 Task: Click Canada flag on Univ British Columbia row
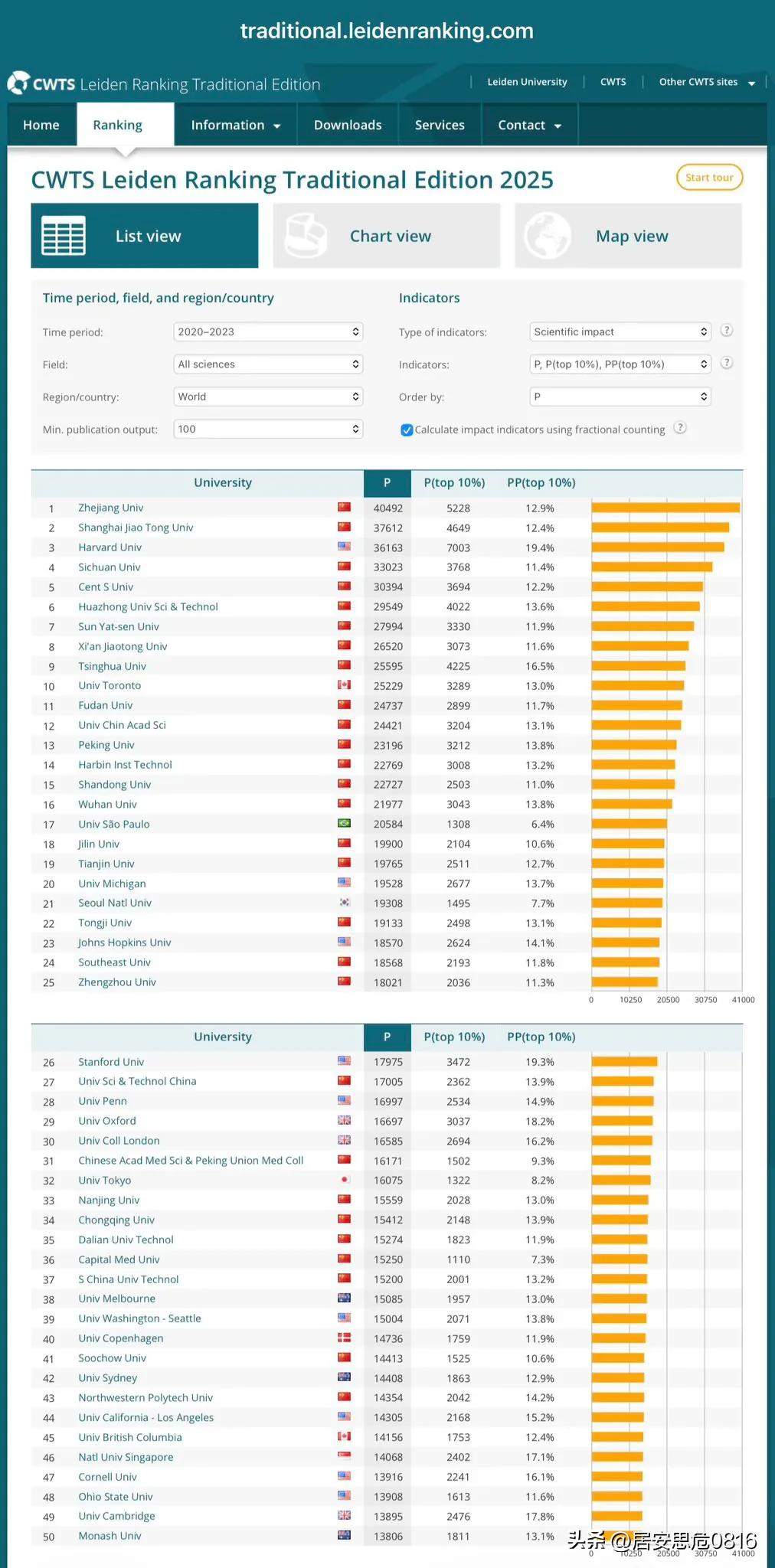tap(345, 1437)
